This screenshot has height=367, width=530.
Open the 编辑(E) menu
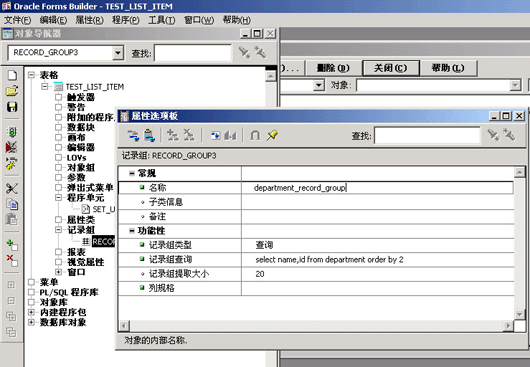tap(53, 20)
